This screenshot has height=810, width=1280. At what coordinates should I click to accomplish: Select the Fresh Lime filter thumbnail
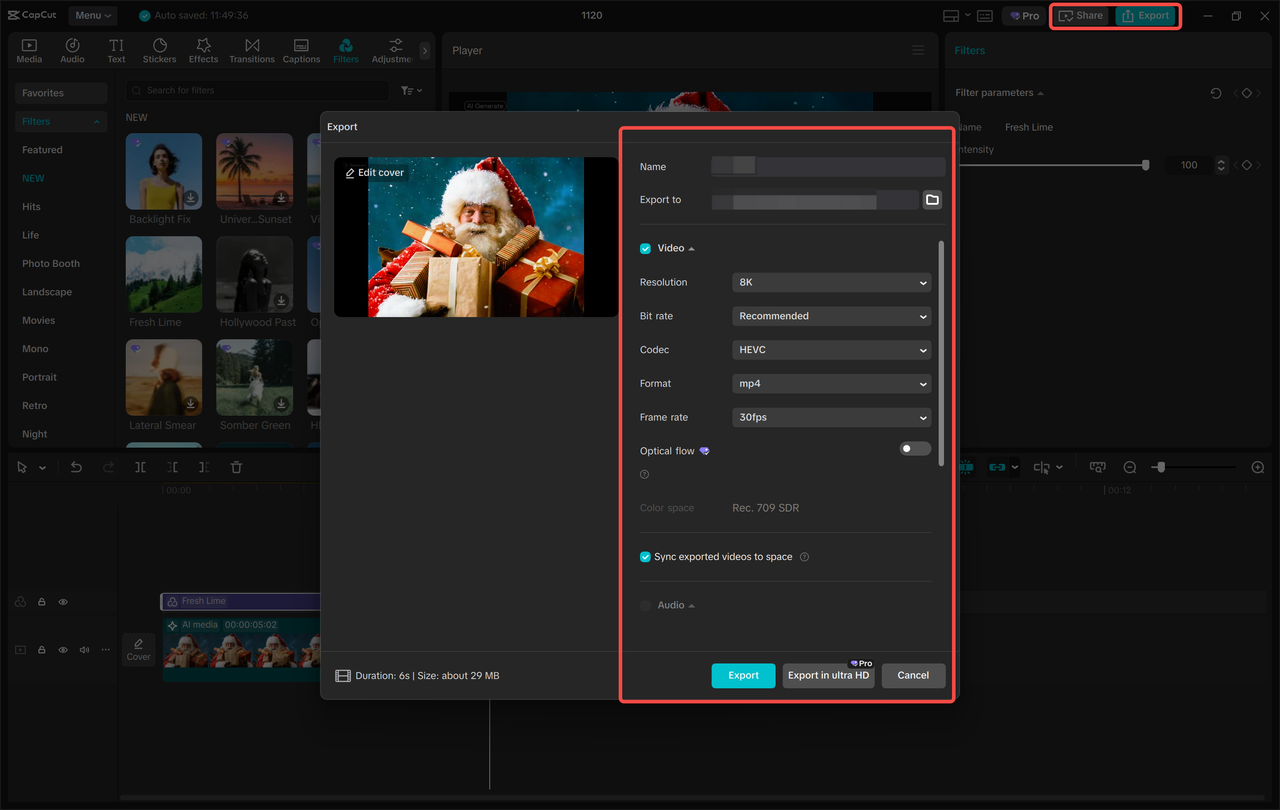pyautogui.click(x=163, y=275)
